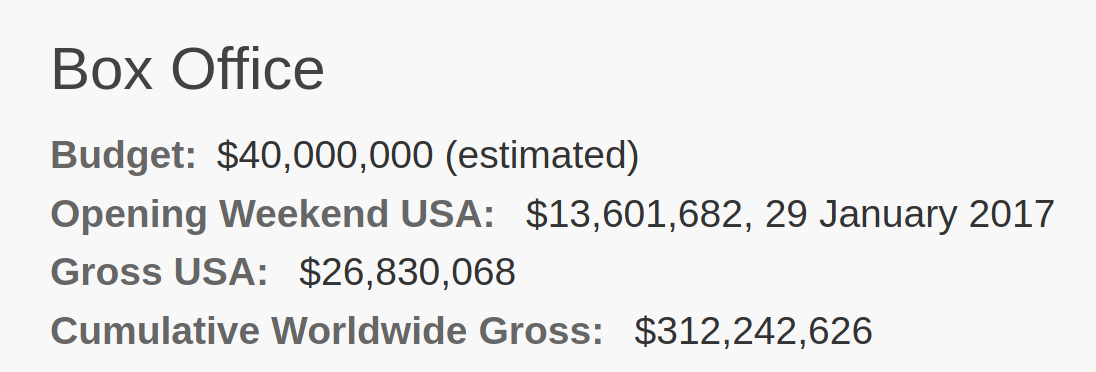This screenshot has width=1096, height=372.
Task: Click the word Cumulative in the last row
Action: click(x=155, y=330)
